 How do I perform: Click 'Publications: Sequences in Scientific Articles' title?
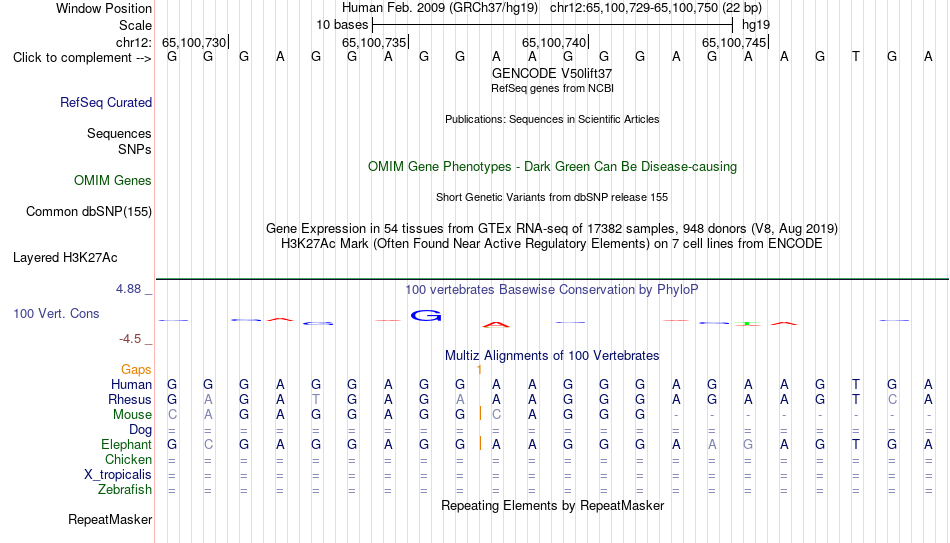[x=552, y=119]
